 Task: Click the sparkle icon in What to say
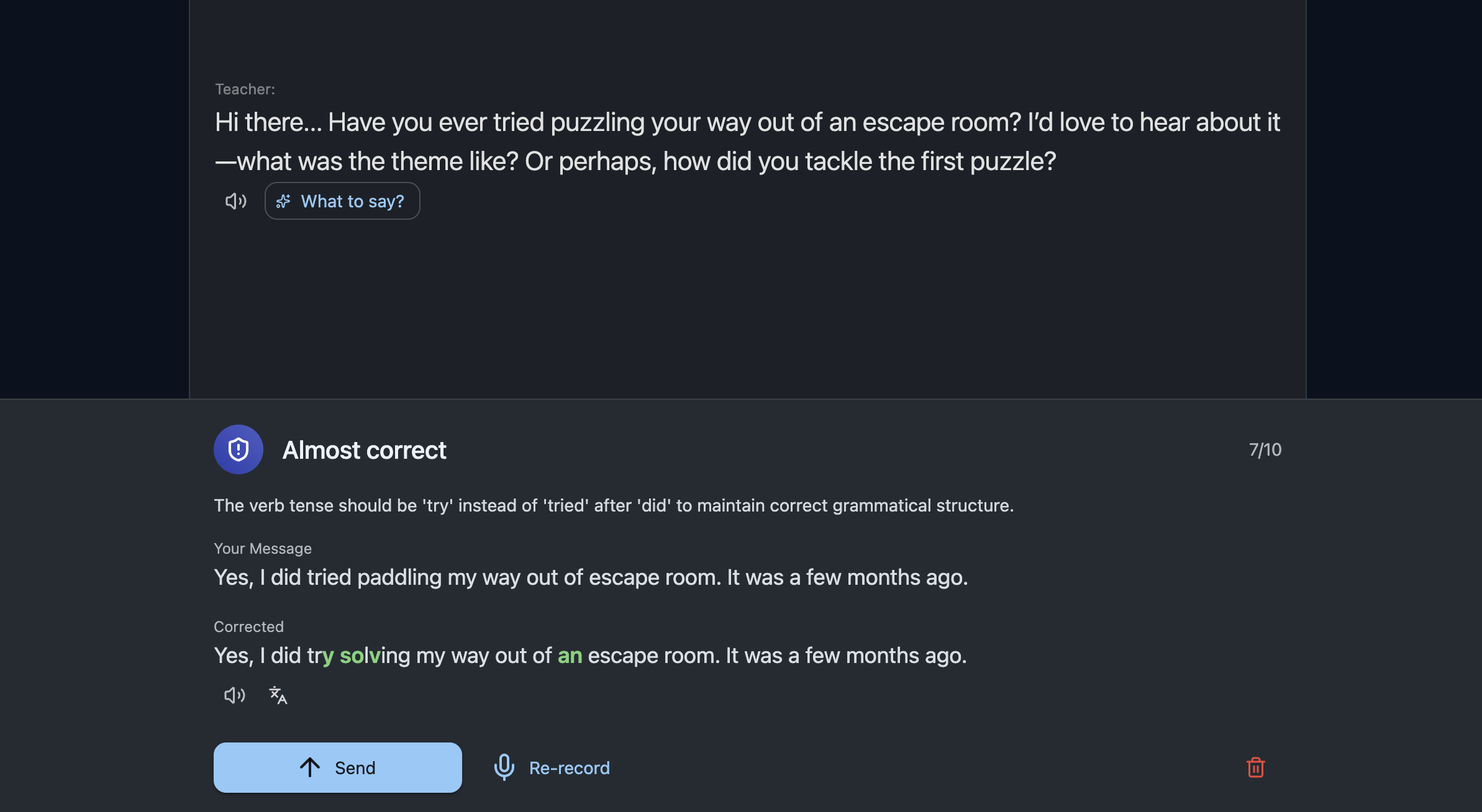point(283,201)
